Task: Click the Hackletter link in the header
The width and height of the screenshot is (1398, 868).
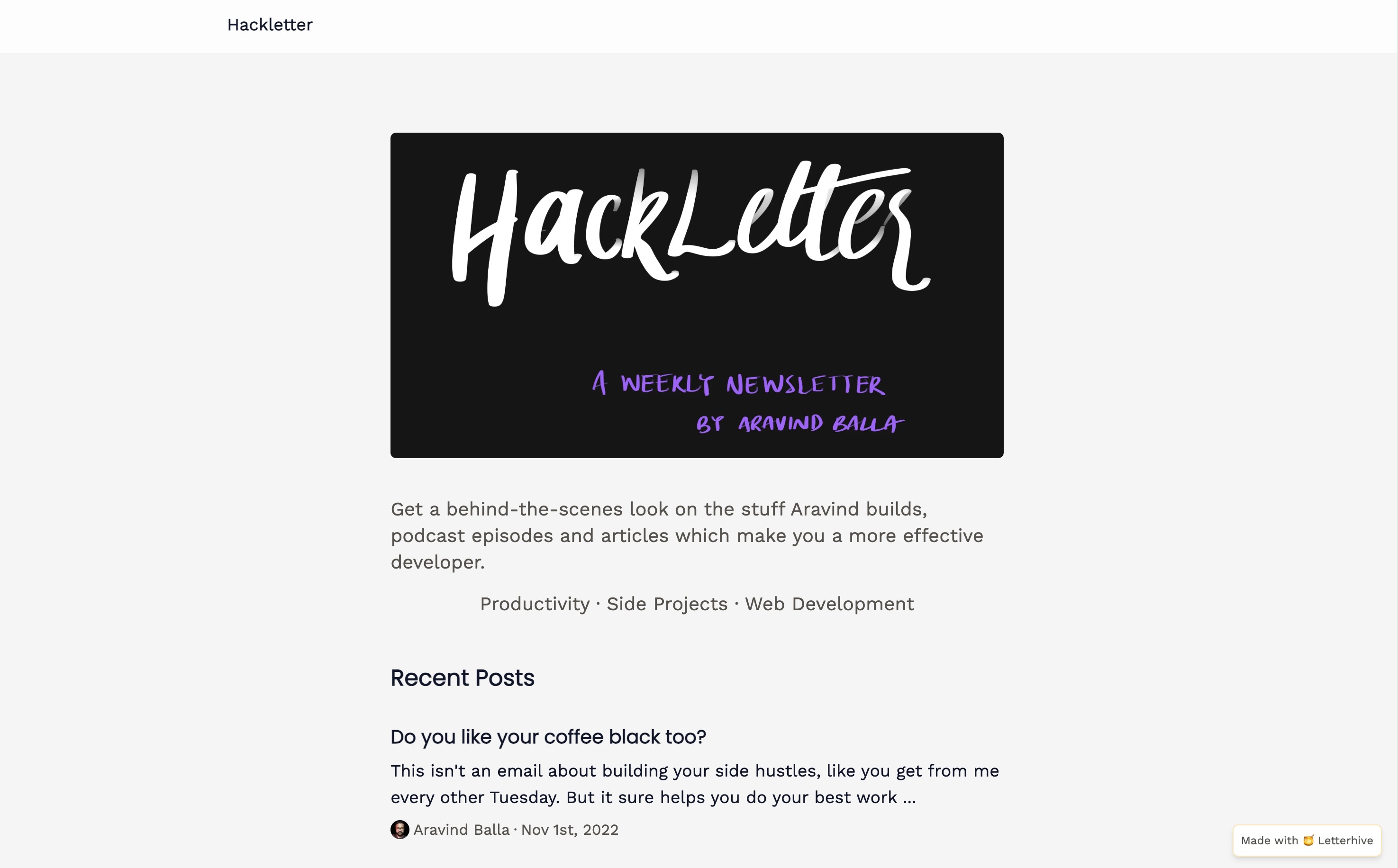Action: coord(269,25)
